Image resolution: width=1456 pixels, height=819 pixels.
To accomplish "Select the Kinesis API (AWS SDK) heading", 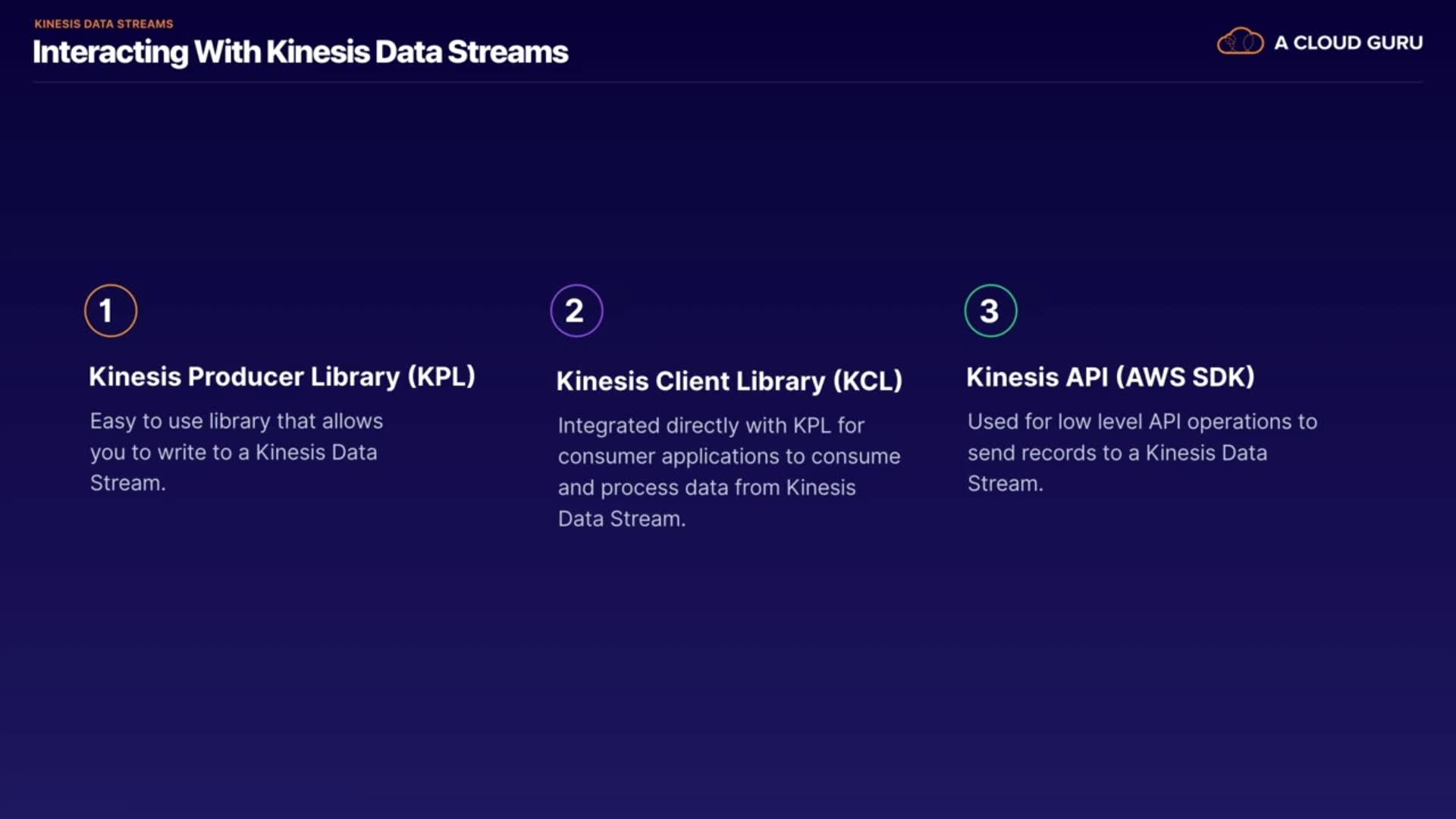I will [1110, 377].
